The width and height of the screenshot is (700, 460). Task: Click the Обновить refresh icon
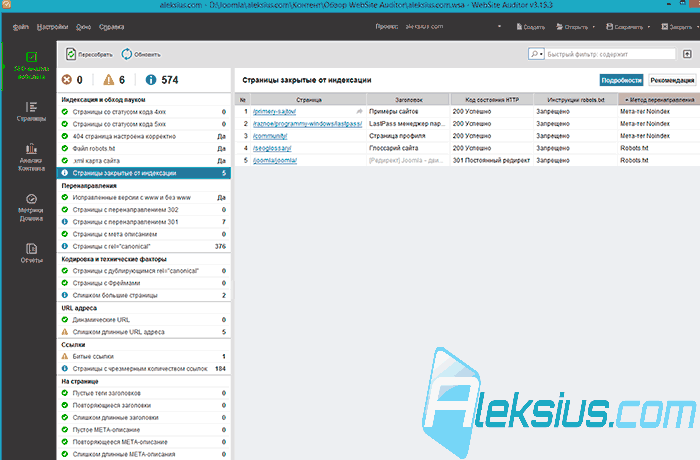[x=127, y=54]
